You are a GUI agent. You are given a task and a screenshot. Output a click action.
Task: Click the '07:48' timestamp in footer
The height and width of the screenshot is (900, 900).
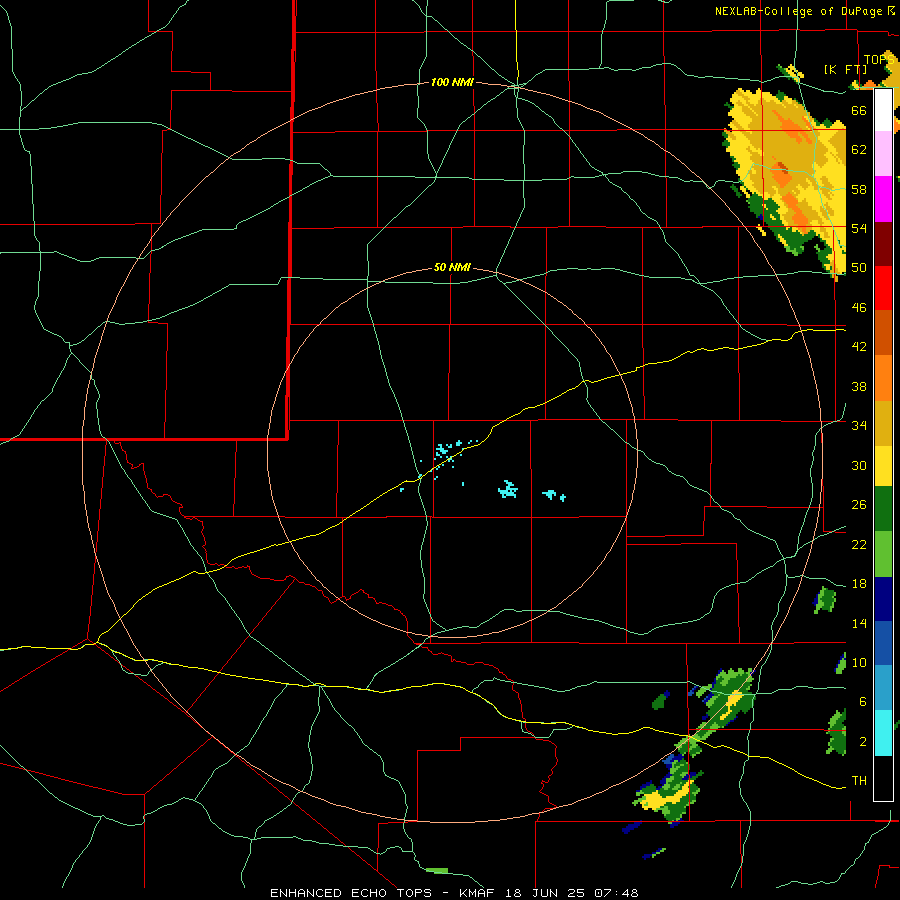616,893
